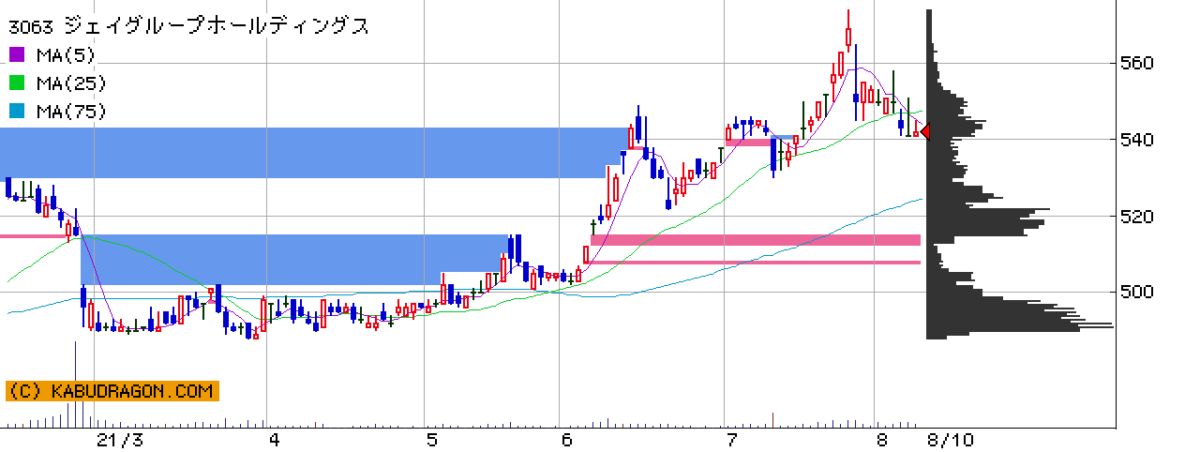Click the MA(75) legend label

(71, 111)
